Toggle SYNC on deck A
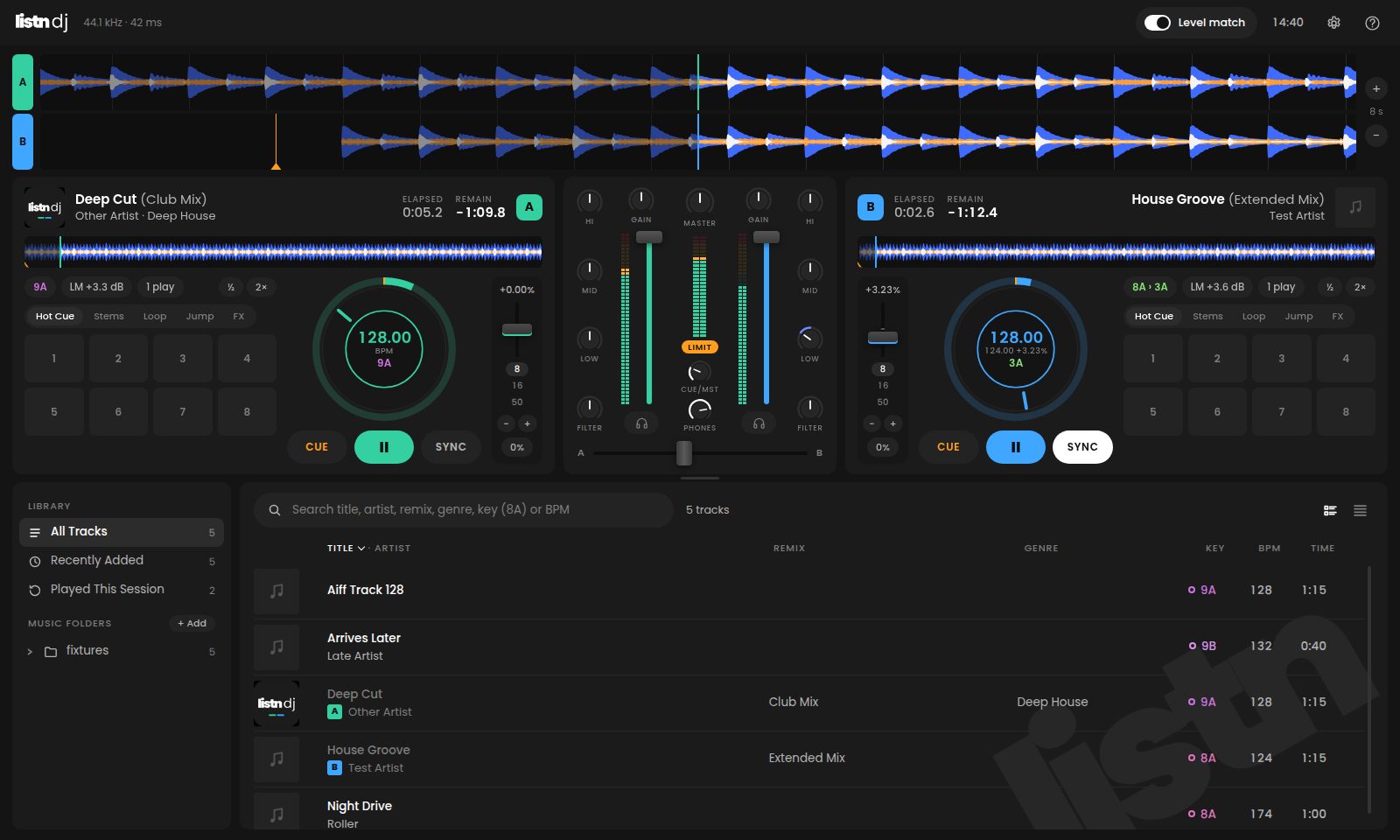The image size is (1400, 840). [451, 447]
